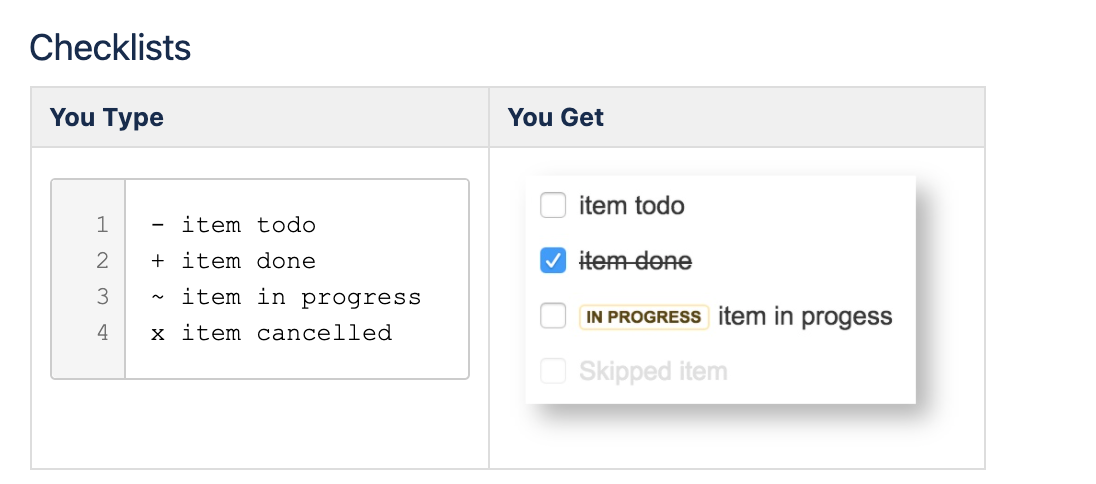Place cursor on the "- item todo" code line

(233, 225)
